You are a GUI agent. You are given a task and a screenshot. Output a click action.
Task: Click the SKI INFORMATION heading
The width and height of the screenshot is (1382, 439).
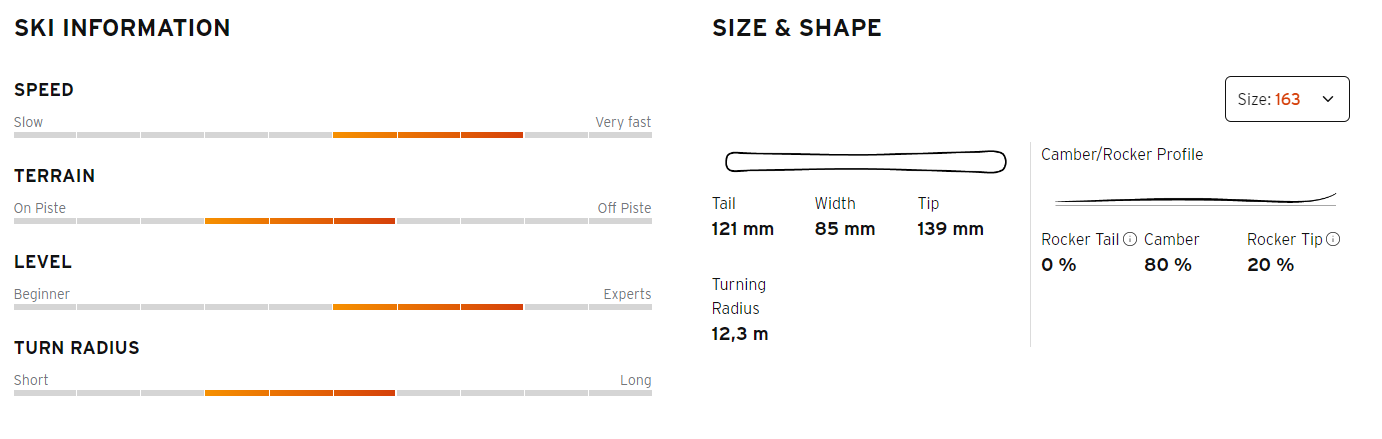click(x=122, y=28)
